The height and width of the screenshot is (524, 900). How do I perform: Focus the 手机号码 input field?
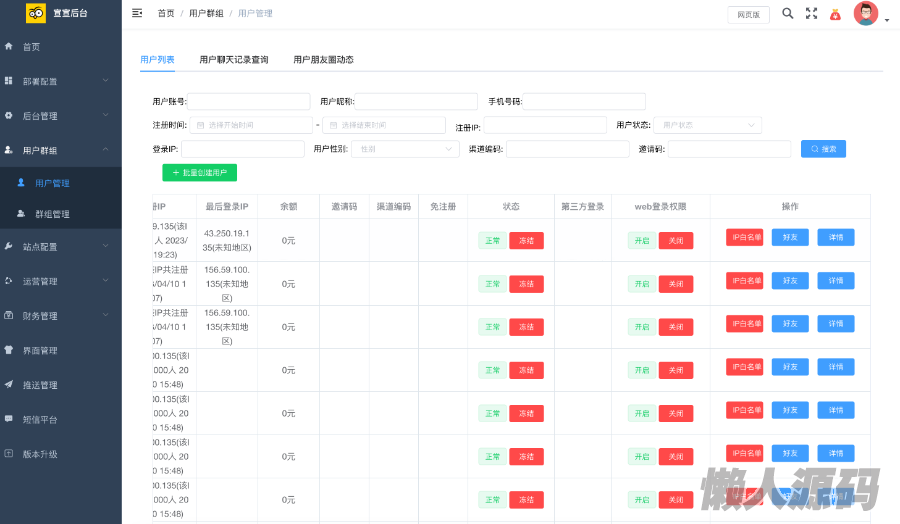click(584, 102)
